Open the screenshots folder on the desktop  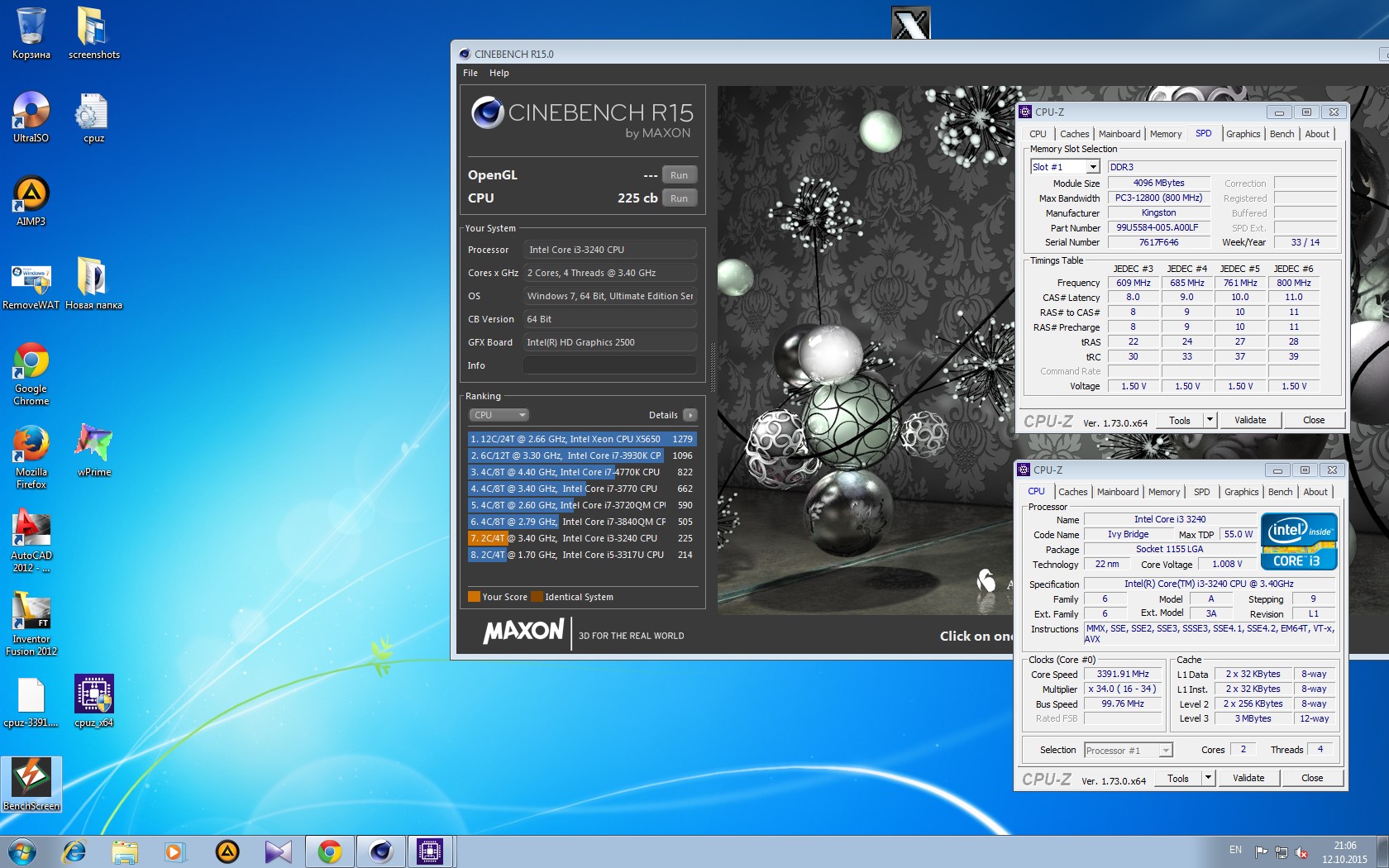point(93,33)
